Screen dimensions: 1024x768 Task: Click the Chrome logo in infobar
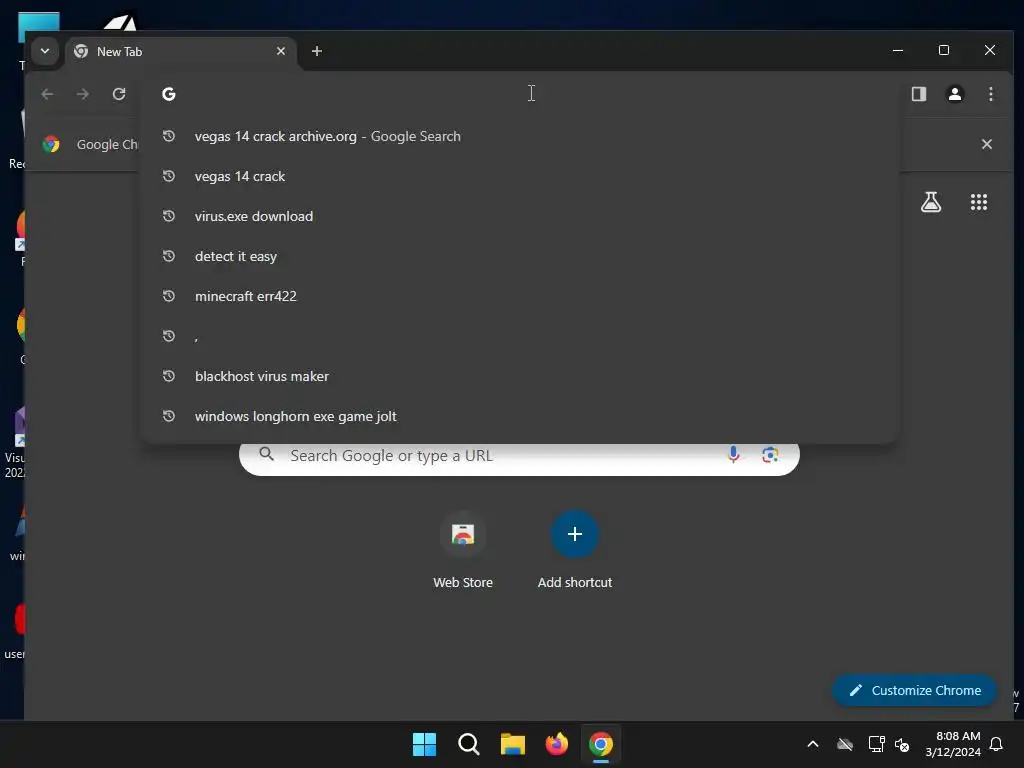[x=51, y=144]
